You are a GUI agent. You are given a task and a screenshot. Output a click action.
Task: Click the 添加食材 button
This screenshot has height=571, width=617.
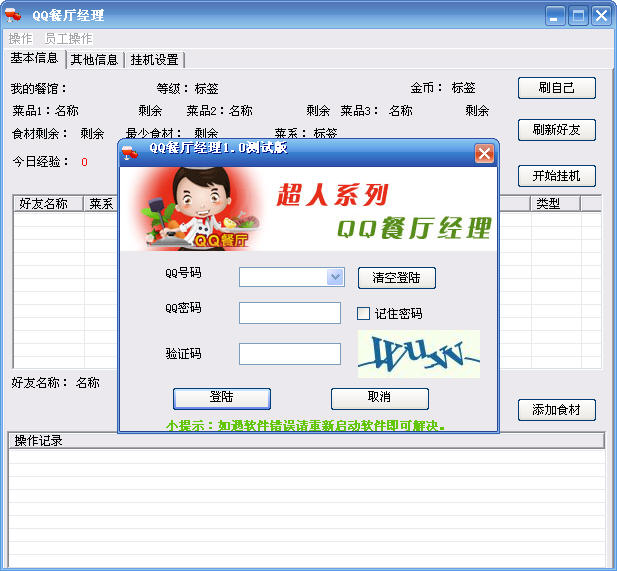(556, 410)
